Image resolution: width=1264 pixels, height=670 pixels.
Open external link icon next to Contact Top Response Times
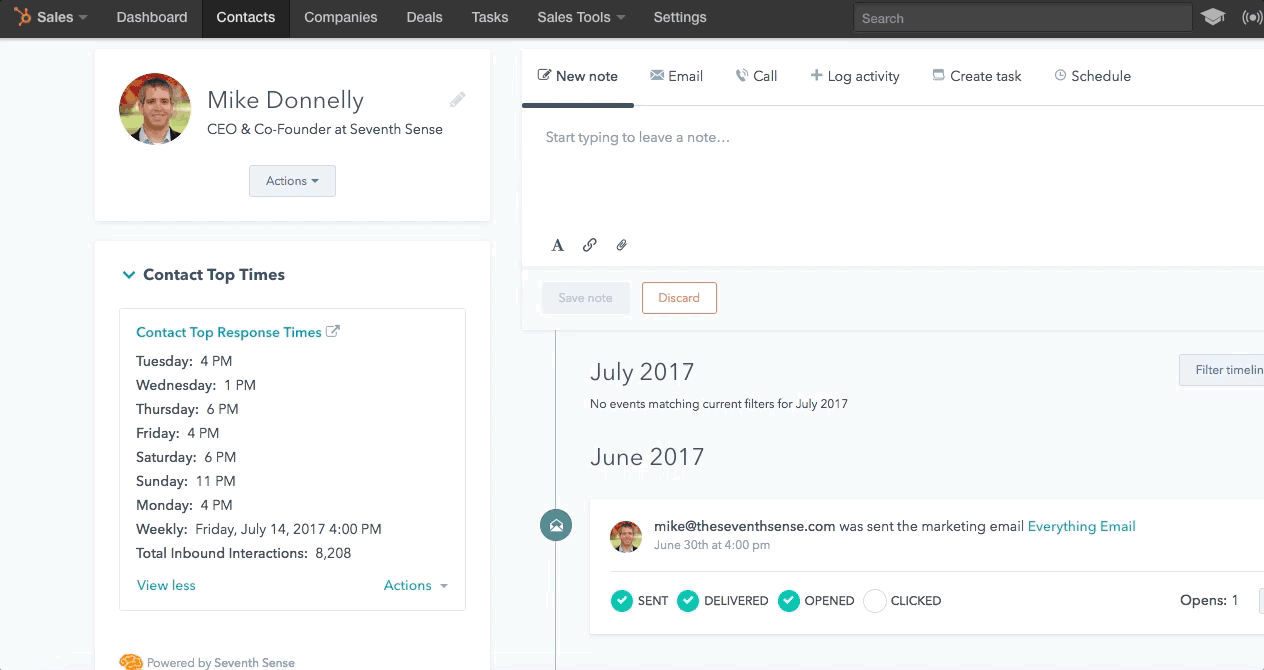tap(334, 332)
